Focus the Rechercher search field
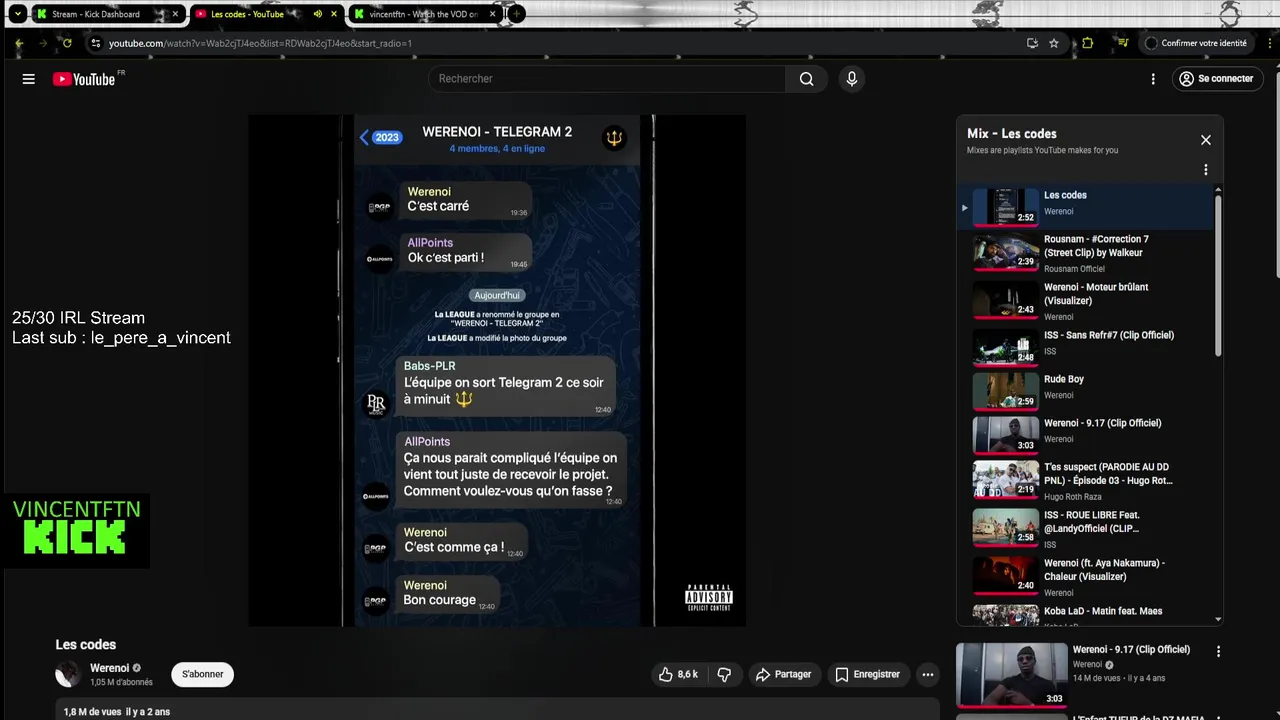The image size is (1280, 720). [607, 79]
